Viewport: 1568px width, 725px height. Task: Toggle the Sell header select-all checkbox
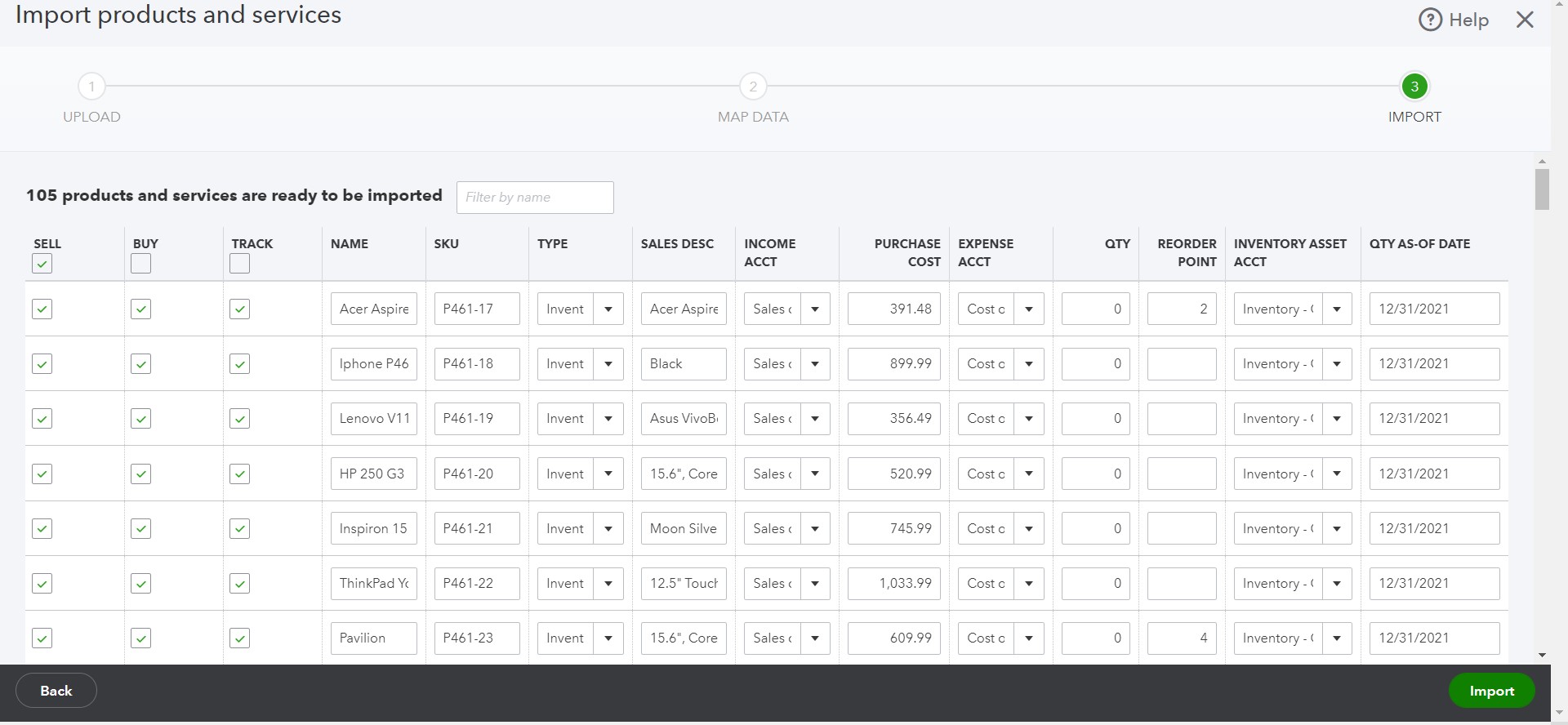[x=42, y=264]
